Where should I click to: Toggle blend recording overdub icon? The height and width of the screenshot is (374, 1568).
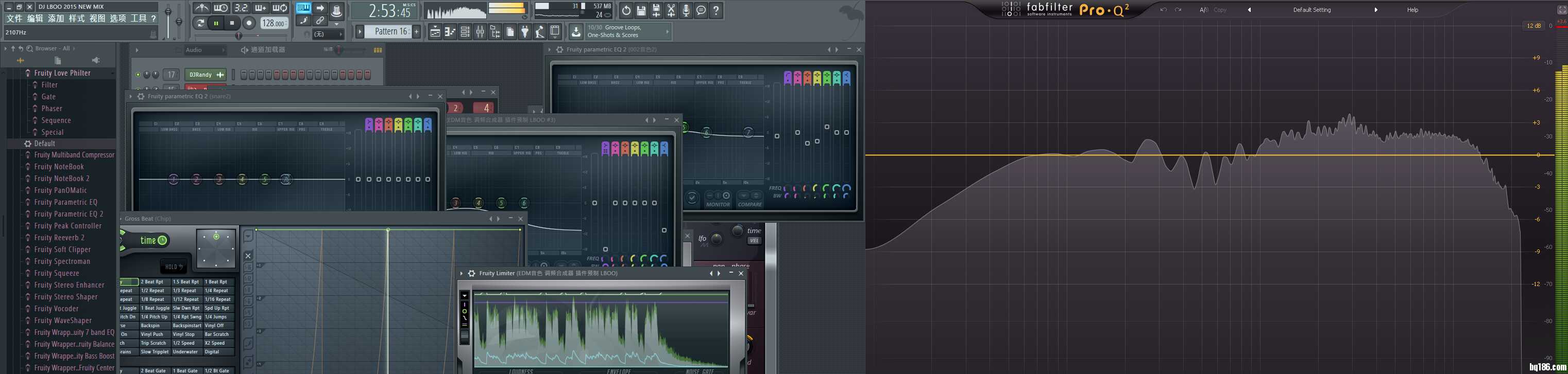coord(261,8)
